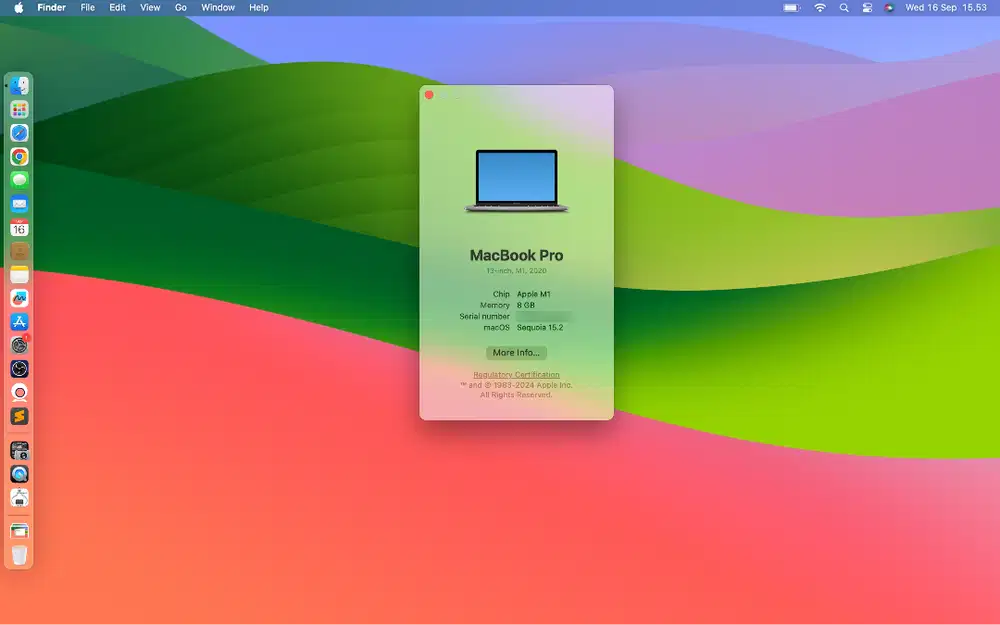This screenshot has width=1000, height=625.
Task: Click the Sequoia 15.2 macOS value
Action: [x=540, y=327]
